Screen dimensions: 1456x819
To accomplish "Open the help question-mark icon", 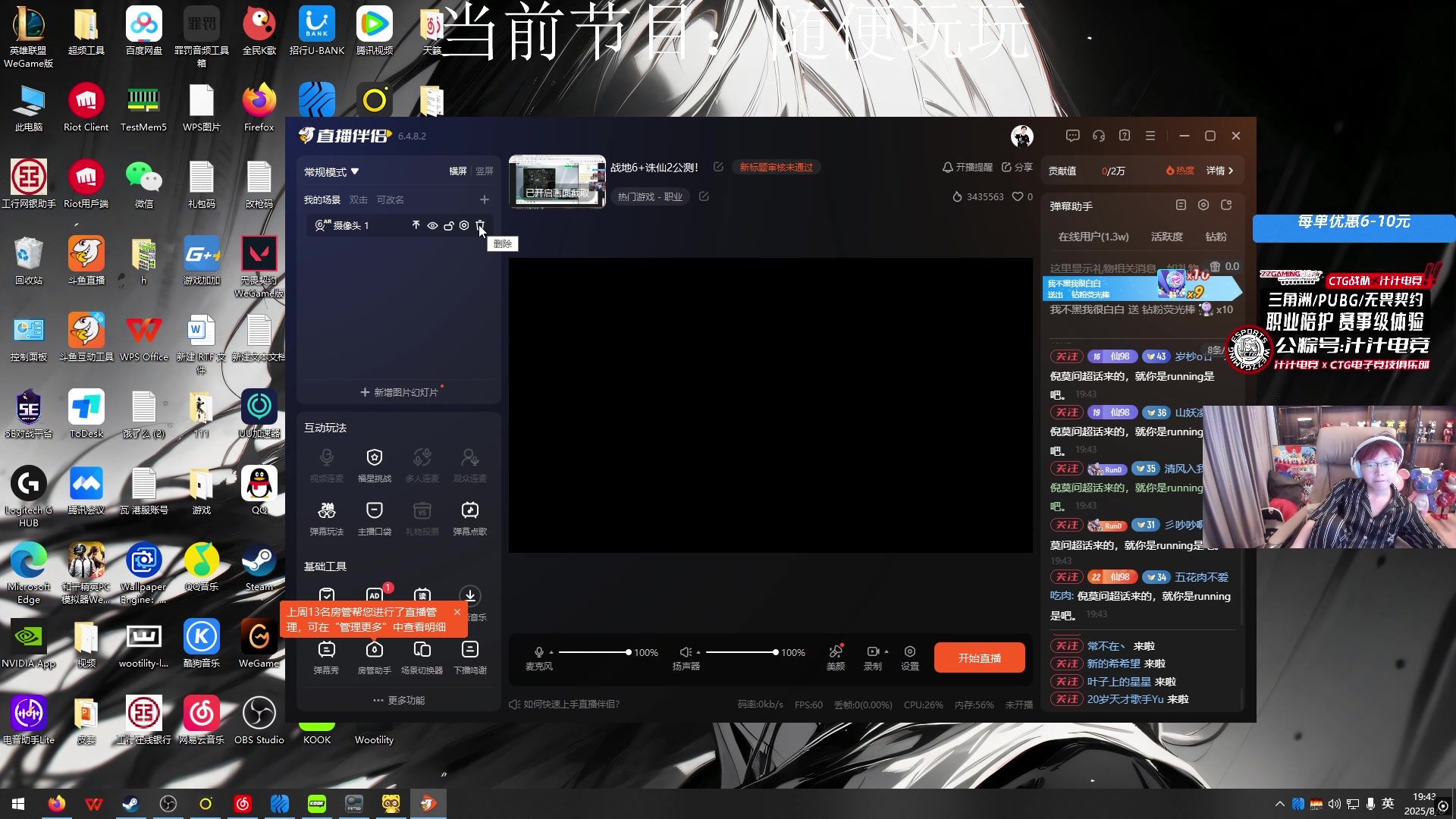I will click(x=1125, y=136).
